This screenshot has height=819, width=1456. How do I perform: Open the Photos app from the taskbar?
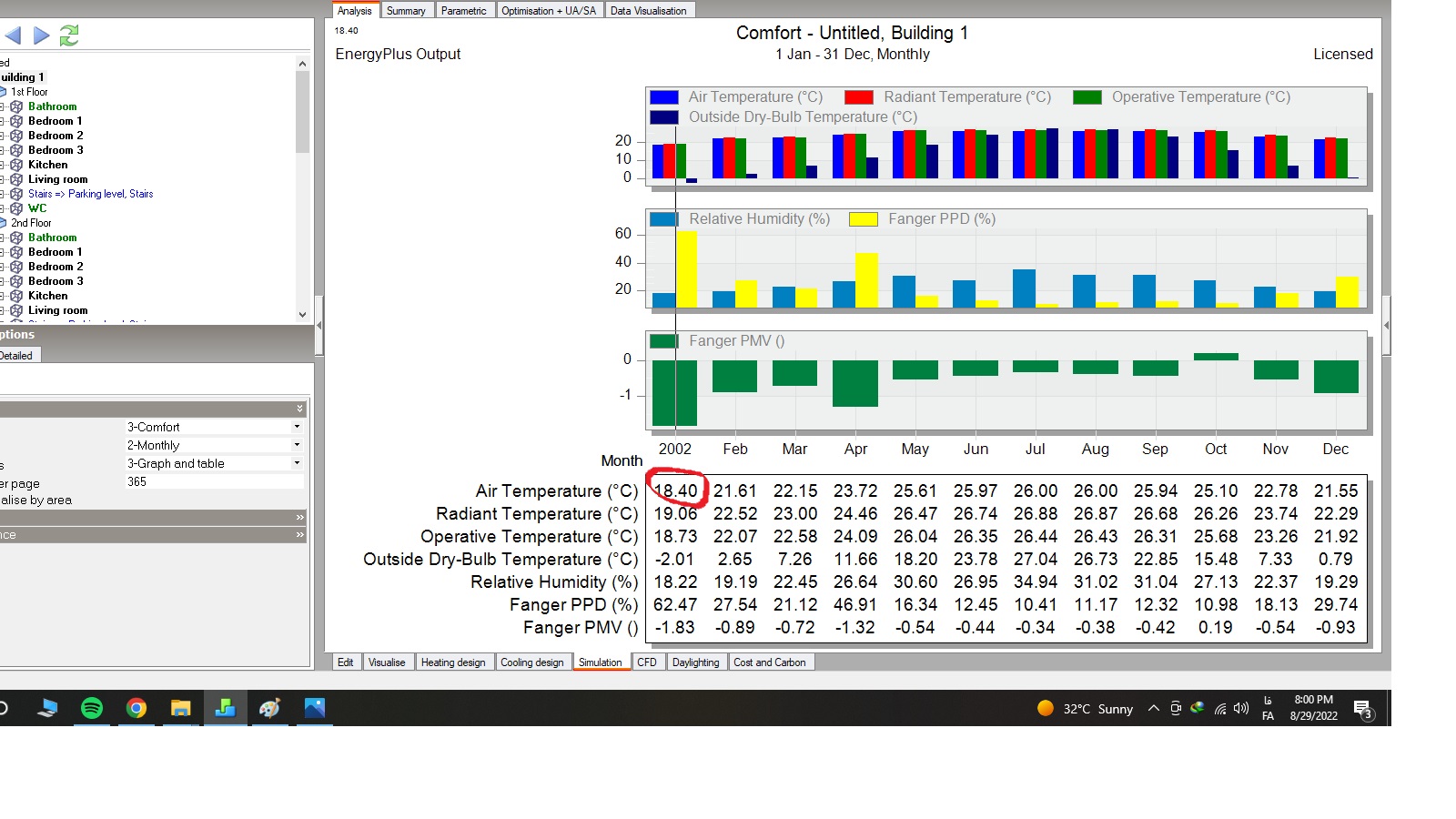tap(315, 708)
